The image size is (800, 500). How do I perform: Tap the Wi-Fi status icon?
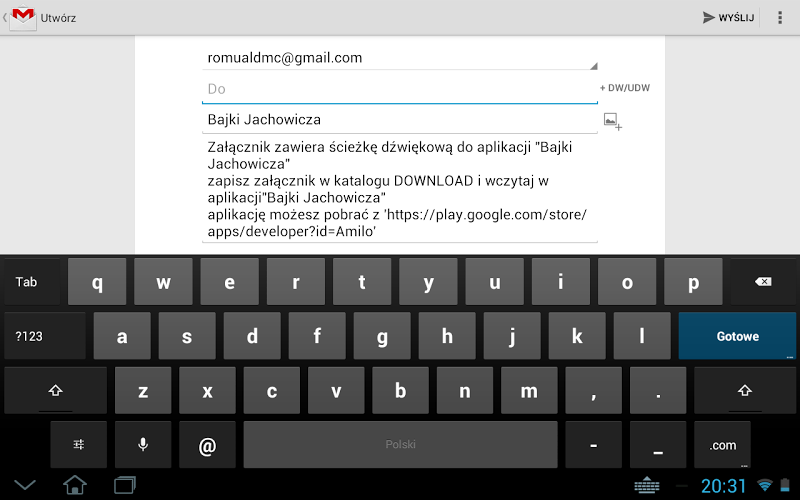coord(765,485)
